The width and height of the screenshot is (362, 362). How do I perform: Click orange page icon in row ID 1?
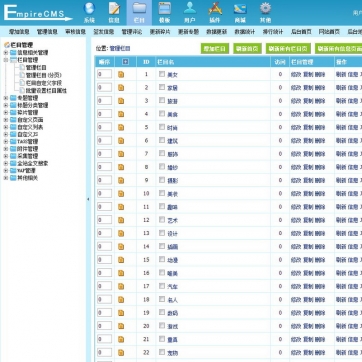click(121, 74)
